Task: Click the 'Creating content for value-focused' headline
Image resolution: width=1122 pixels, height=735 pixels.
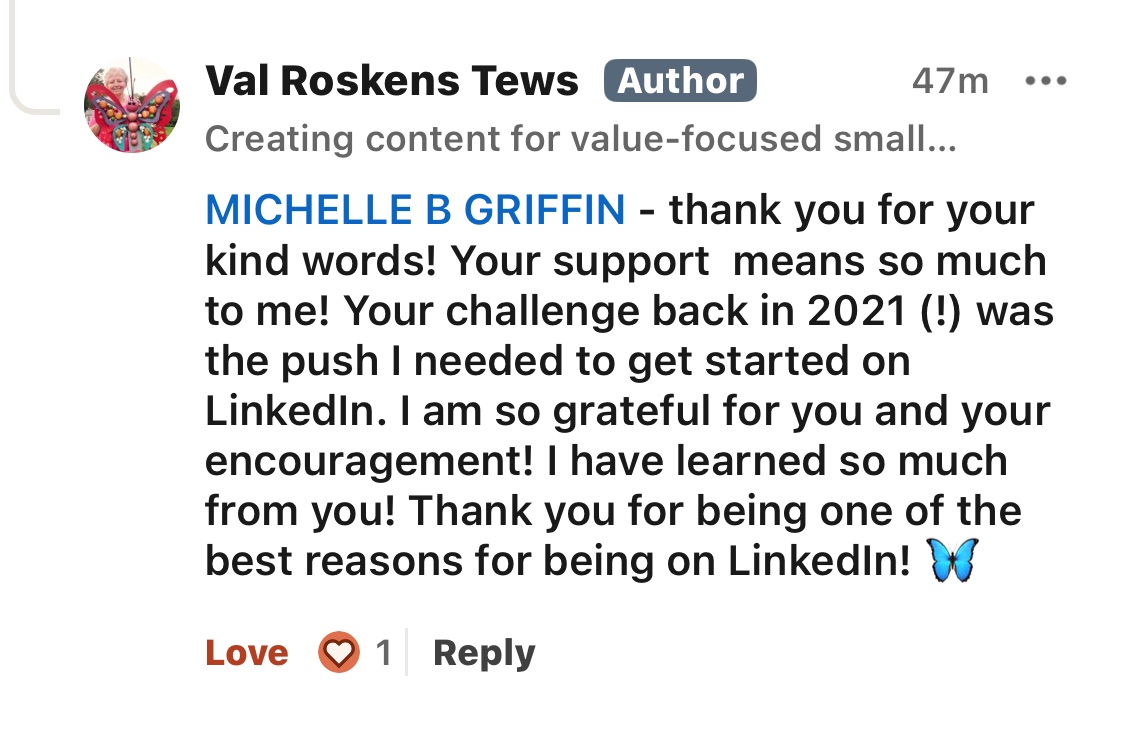Action: point(580,139)
